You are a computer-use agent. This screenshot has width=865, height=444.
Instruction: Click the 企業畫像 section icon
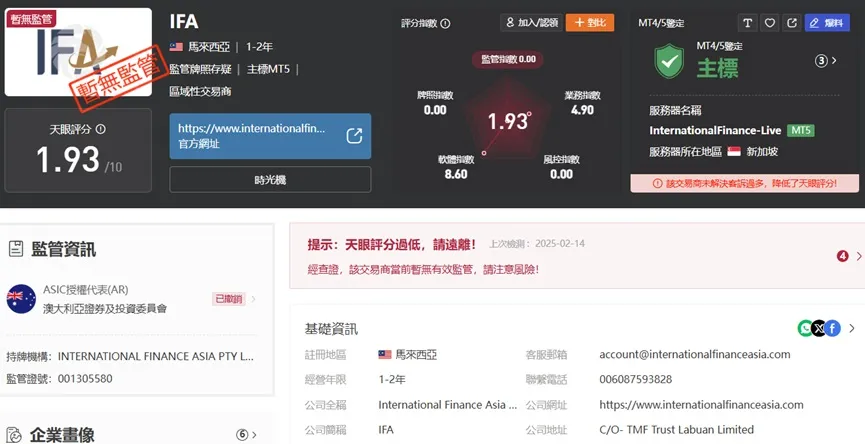tap(15, 435)
